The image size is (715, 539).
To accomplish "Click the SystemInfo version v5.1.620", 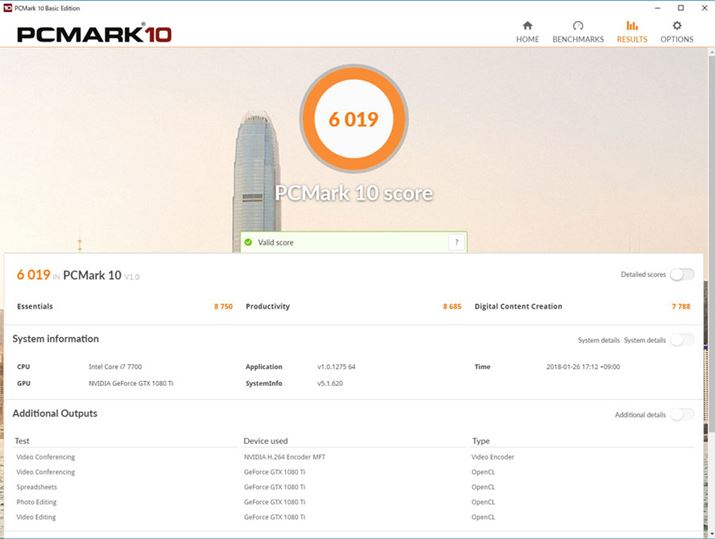I will [330, 384].
